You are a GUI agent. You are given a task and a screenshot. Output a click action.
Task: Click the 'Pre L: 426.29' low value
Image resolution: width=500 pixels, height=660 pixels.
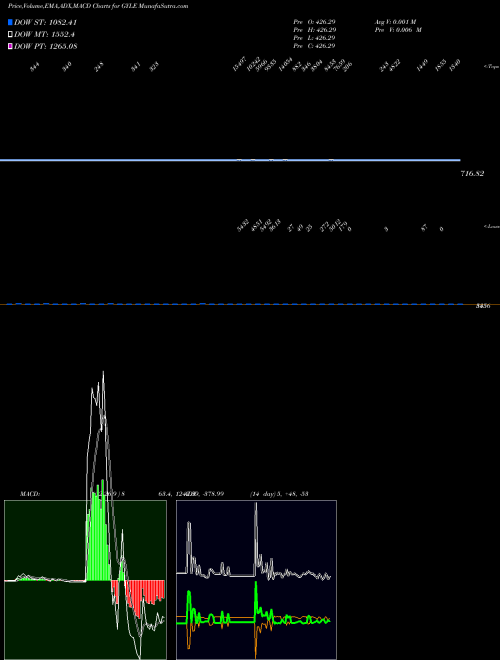tap(314, 38)
